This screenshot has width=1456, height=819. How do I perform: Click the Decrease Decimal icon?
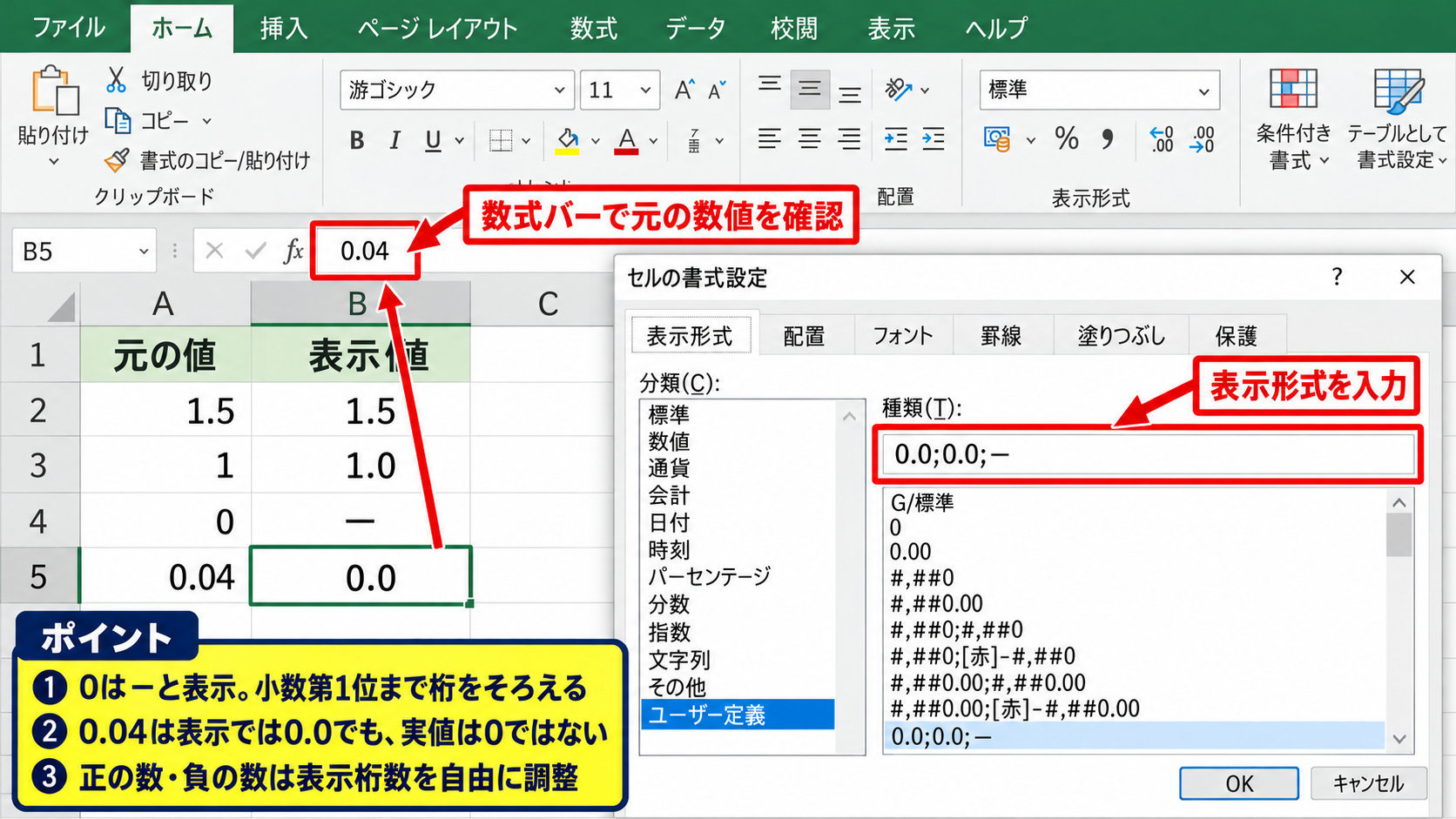1203,139
